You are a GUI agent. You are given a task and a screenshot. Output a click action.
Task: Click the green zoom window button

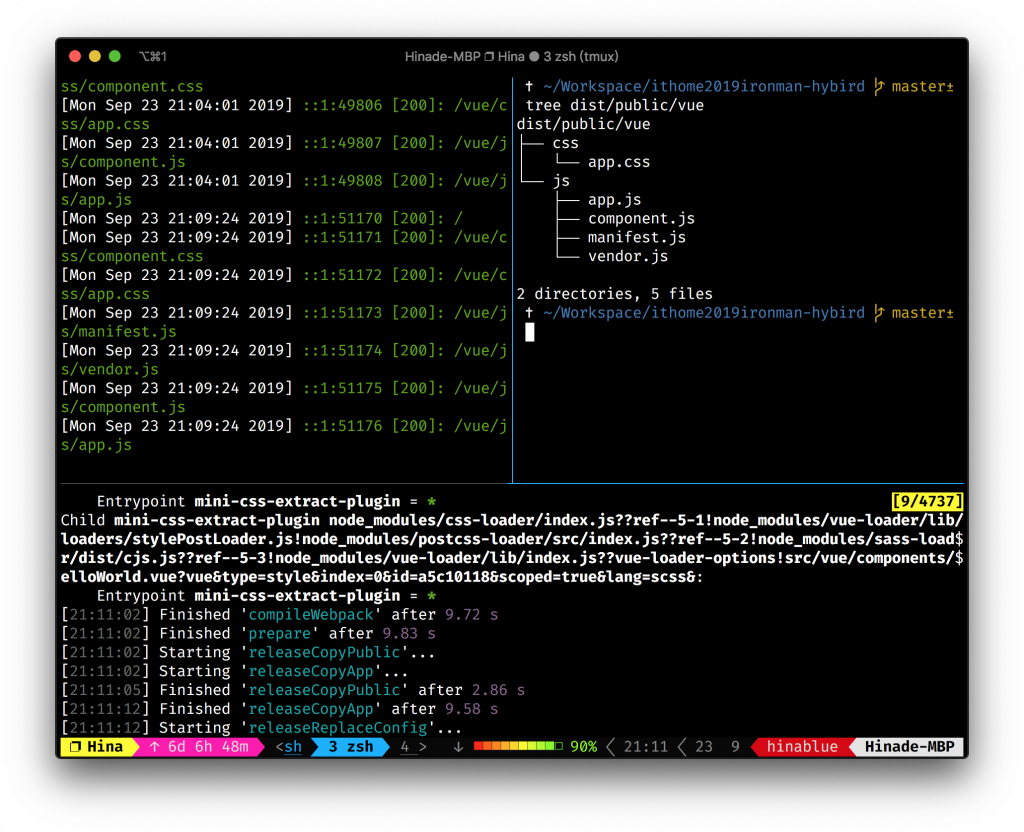[114, 57]
